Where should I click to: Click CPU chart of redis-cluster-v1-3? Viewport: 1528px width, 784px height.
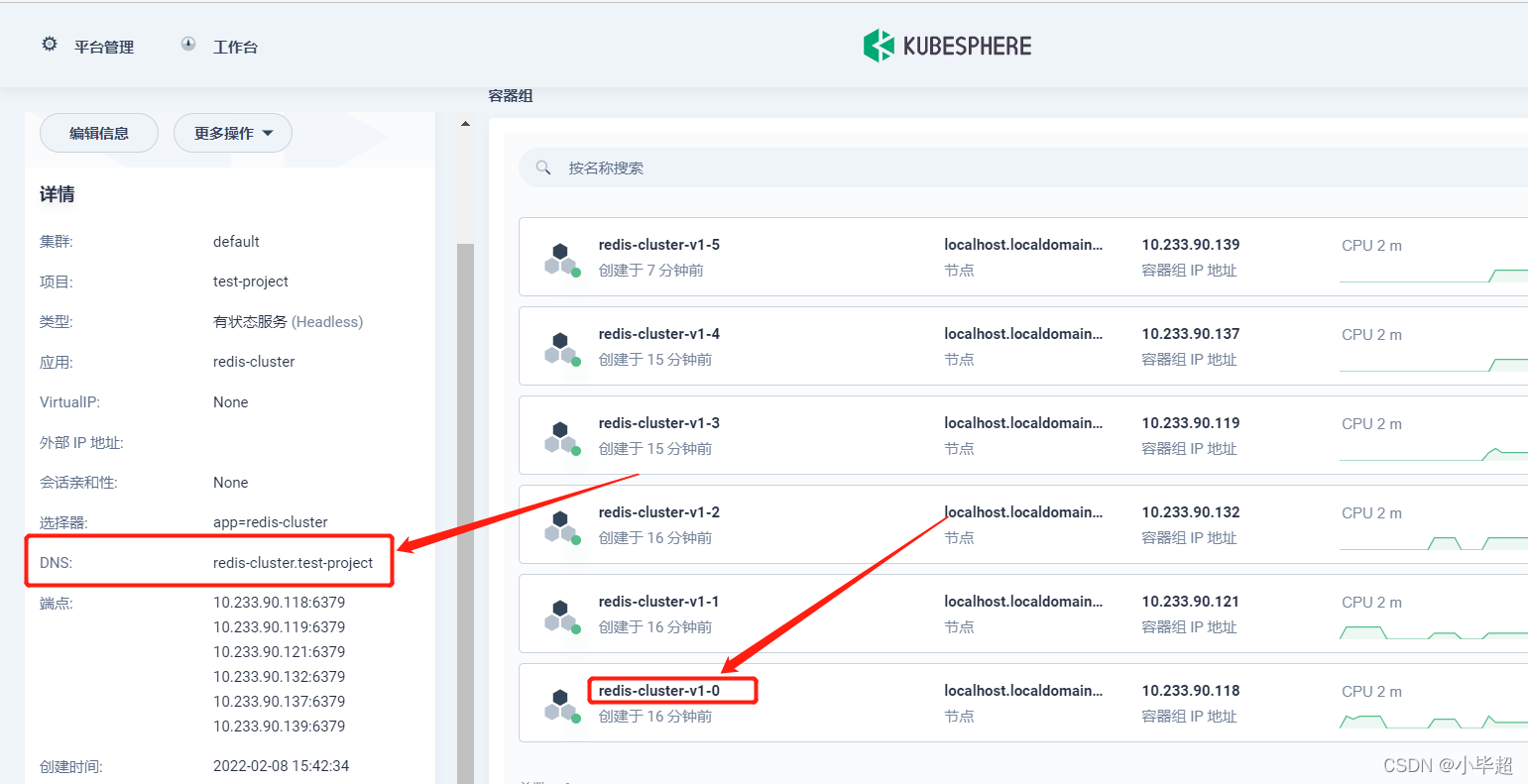[1434, 453]
